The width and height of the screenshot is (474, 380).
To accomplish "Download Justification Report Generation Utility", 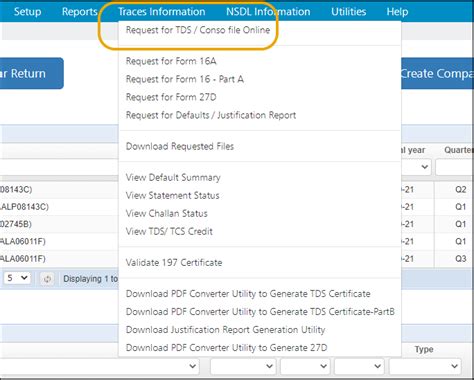I will [225, 330].
